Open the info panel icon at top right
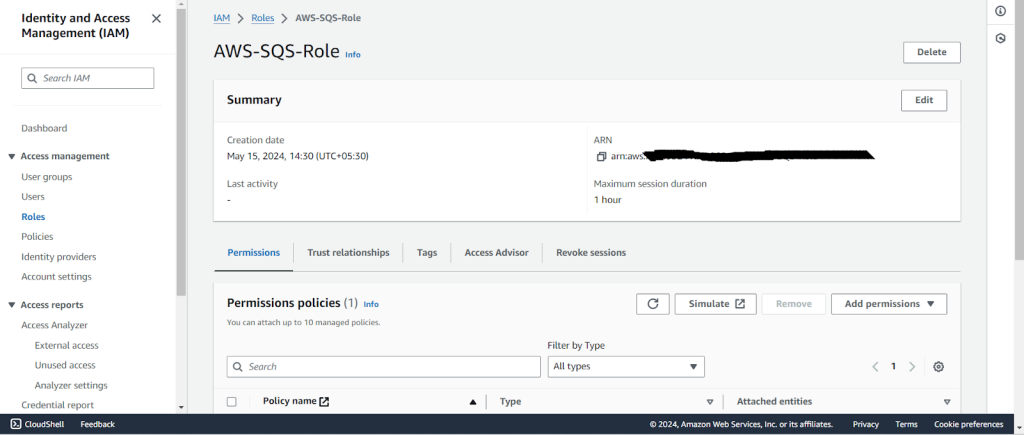The height and width of the screenshot is (435, 1024). pos(1000,11)
